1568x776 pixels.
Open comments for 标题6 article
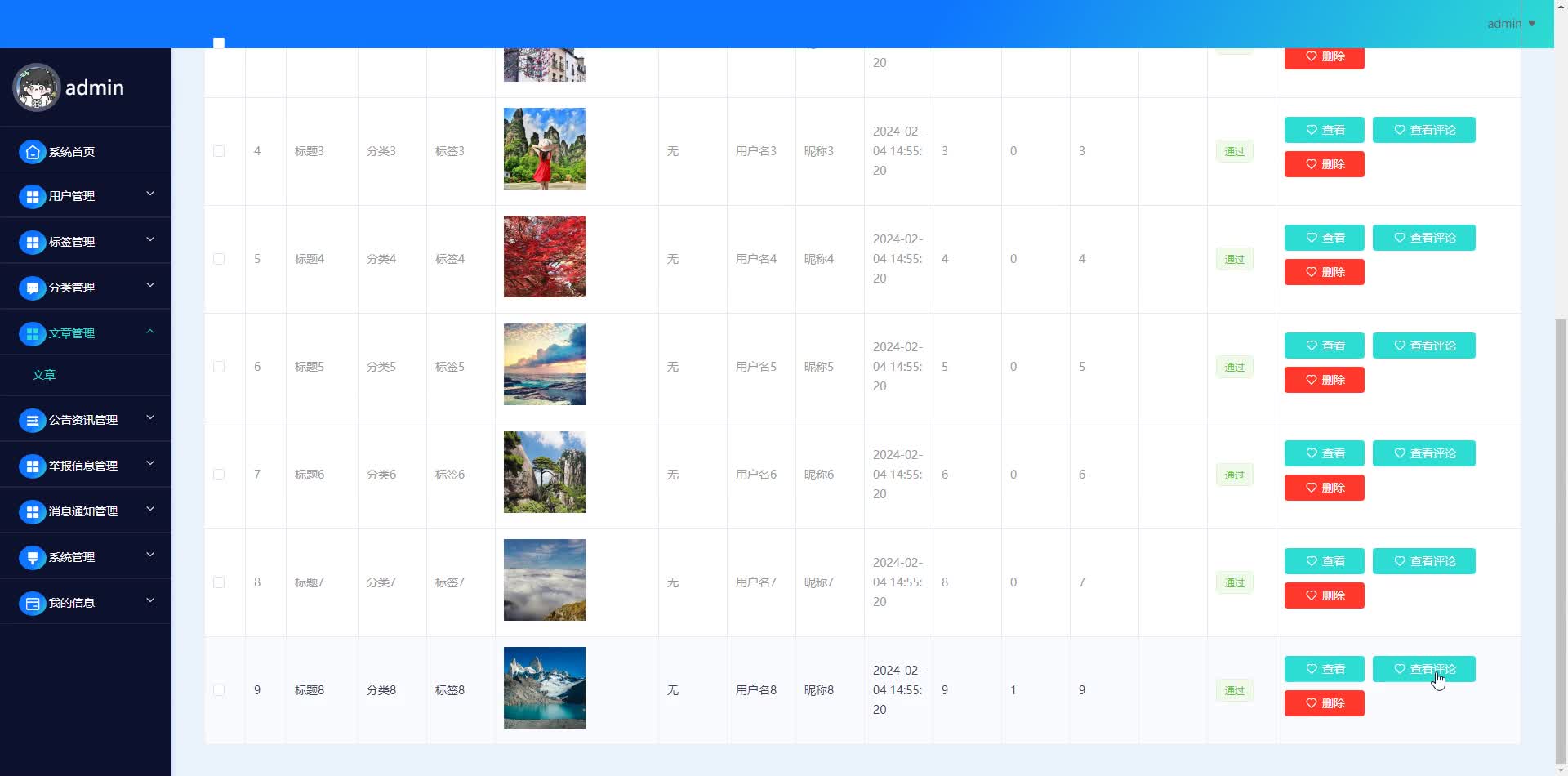tap(1424, 453)
